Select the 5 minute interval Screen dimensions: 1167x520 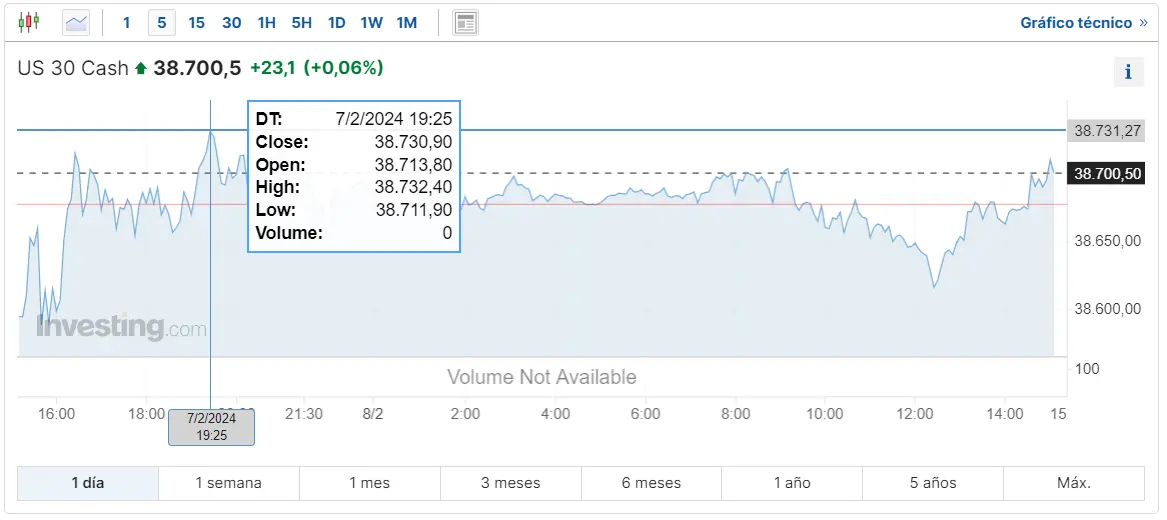[x=162, y=22]
